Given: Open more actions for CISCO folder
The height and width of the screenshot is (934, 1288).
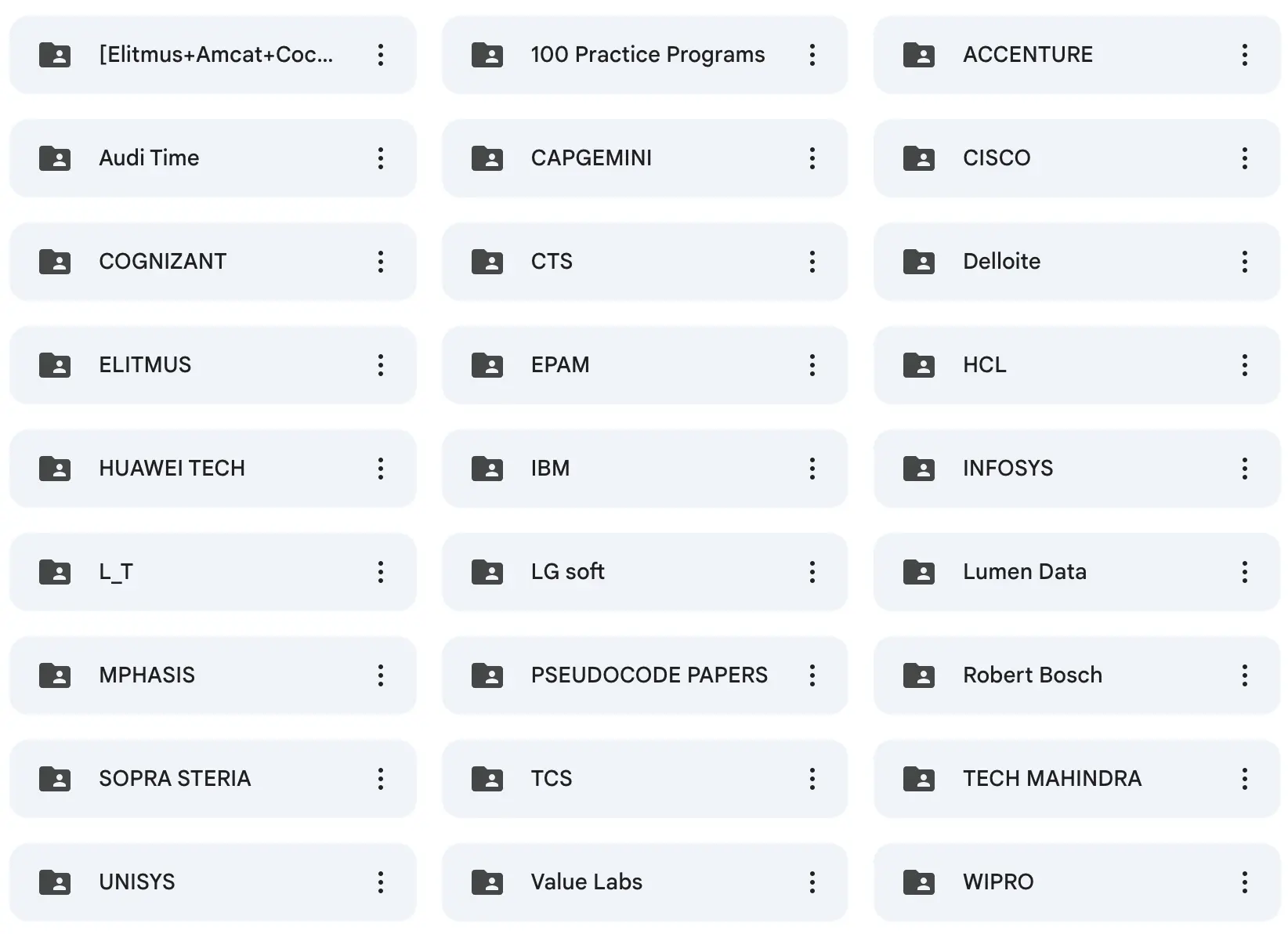Looking at the screenshot, I should (1244, 158).
